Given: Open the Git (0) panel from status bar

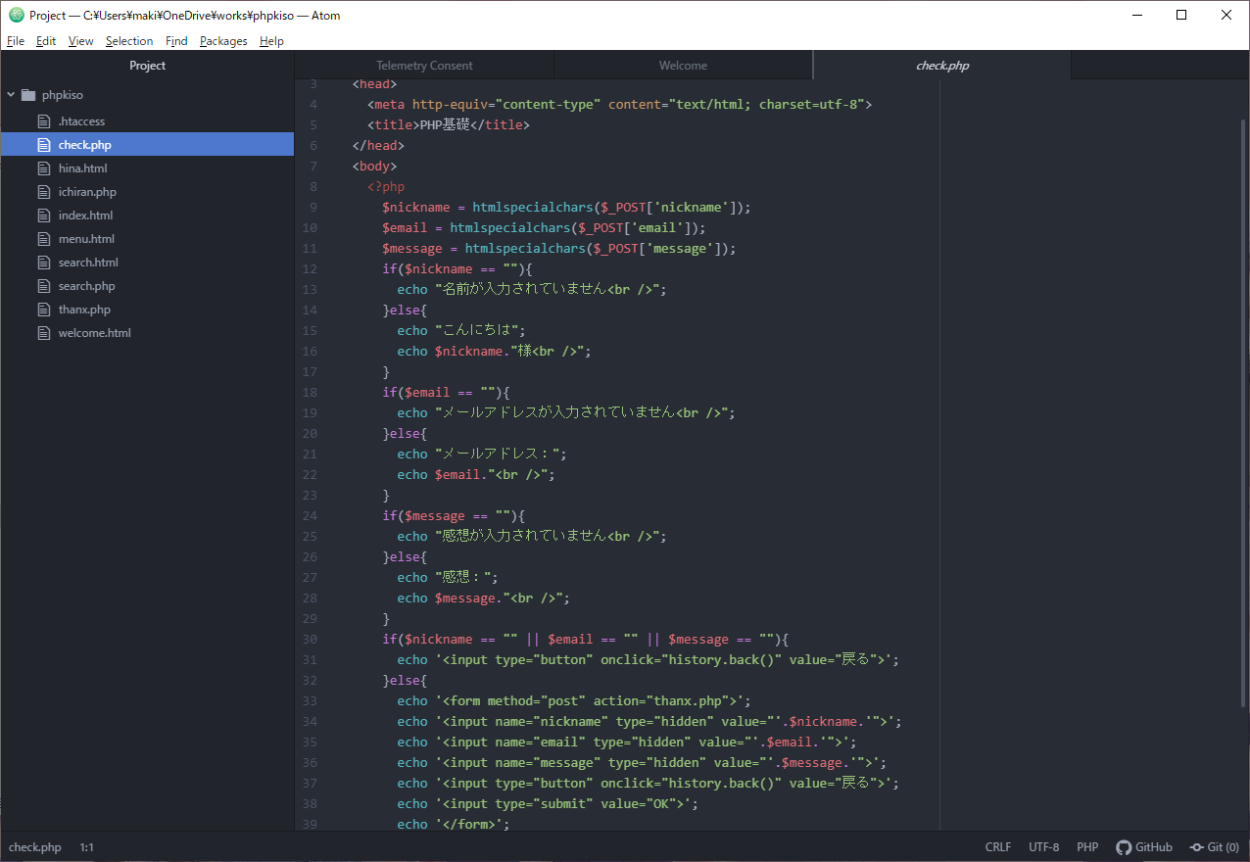Looking at the screenshot, I should point(1215,847).
